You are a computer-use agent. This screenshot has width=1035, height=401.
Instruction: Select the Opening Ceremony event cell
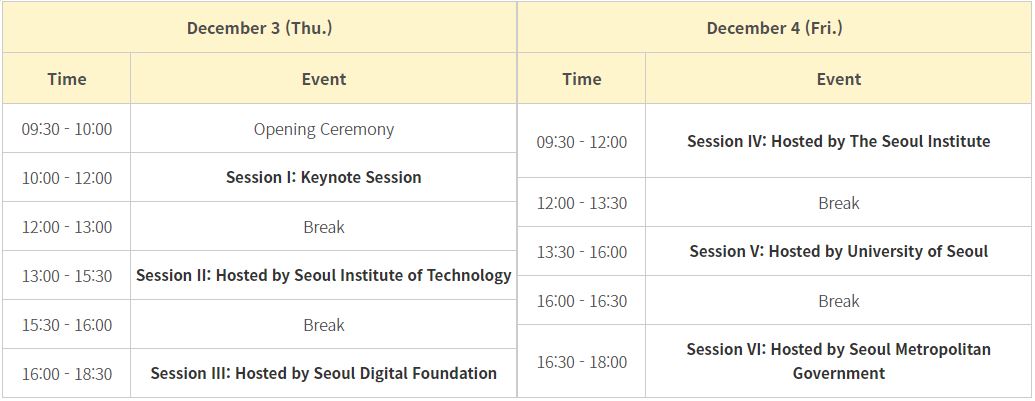323,129
